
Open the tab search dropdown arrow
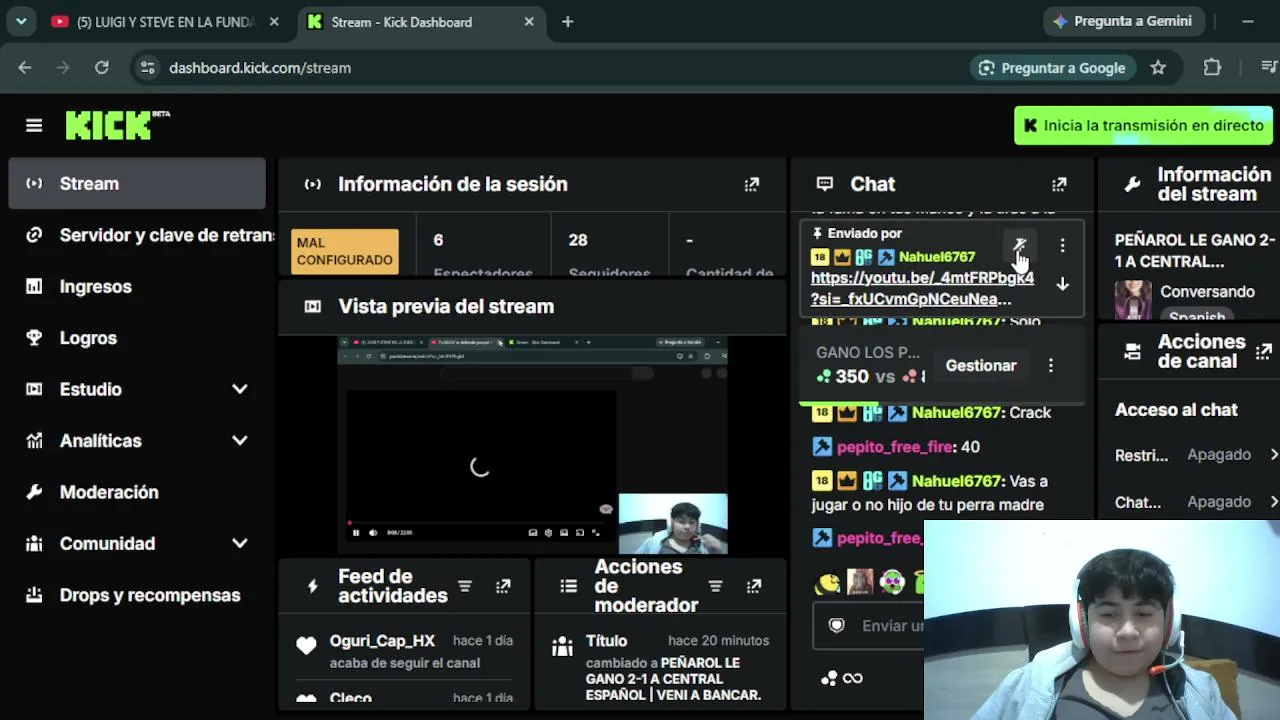click(21, 22)
